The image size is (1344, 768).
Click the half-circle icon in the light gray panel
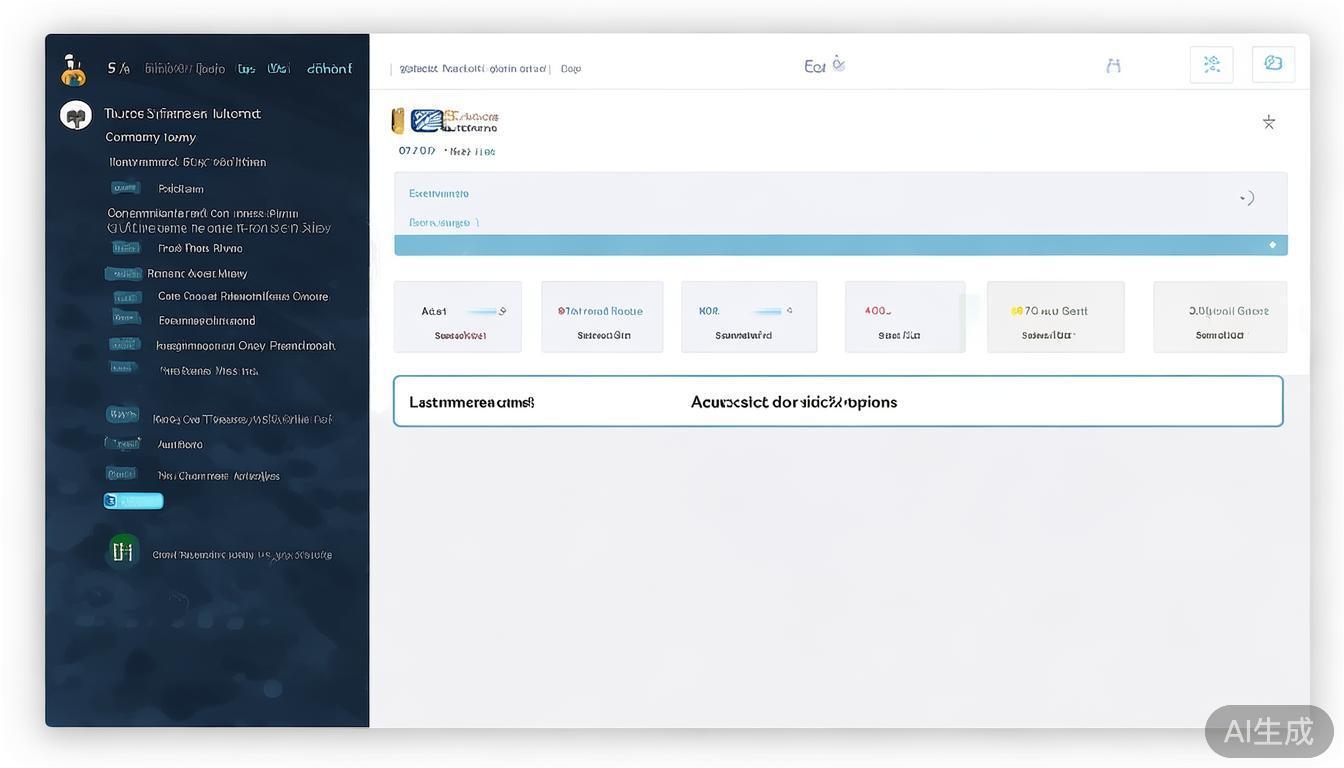click(x=1247, y=198)
